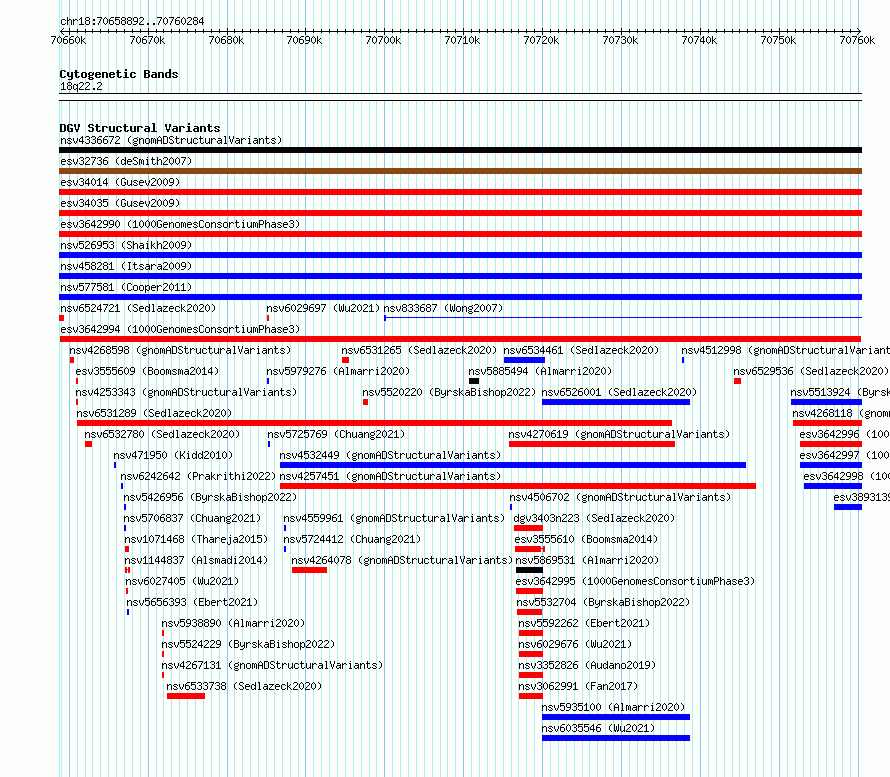
Task: Click nsv5532704 (ByrskaBishop2022) label
Action: click(603, 602)
